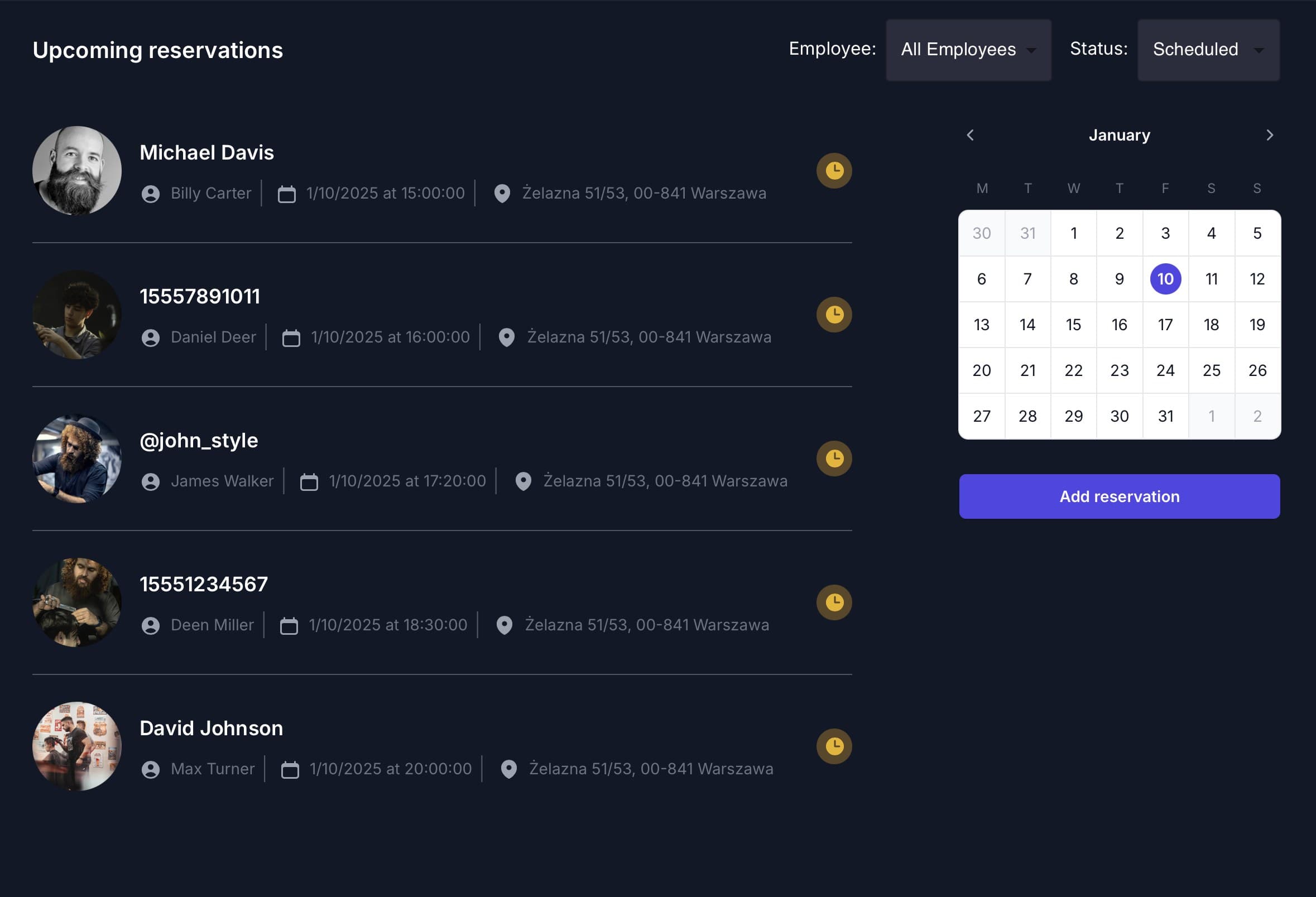Go to next month in calendar
1316x897 pixels.
[1269, 135]
